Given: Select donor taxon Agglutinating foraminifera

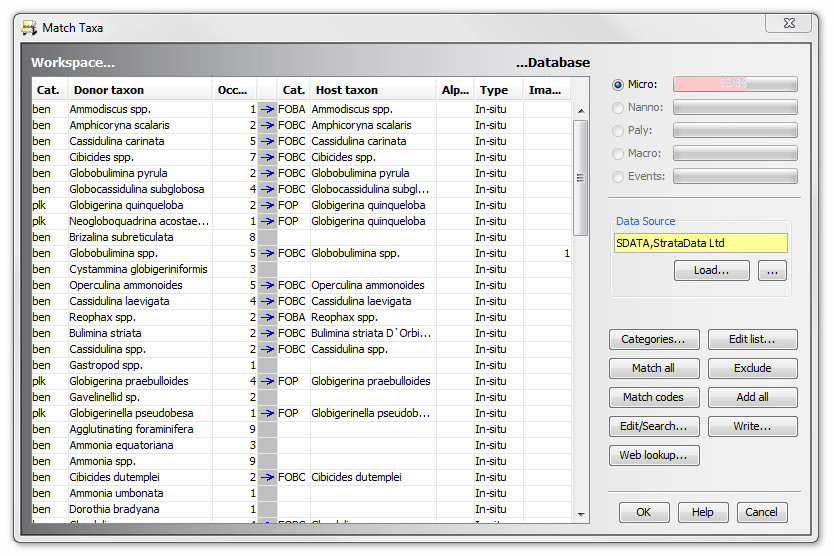Looking at the screenshot, I should pyautogui.click(x=131, y=429).
